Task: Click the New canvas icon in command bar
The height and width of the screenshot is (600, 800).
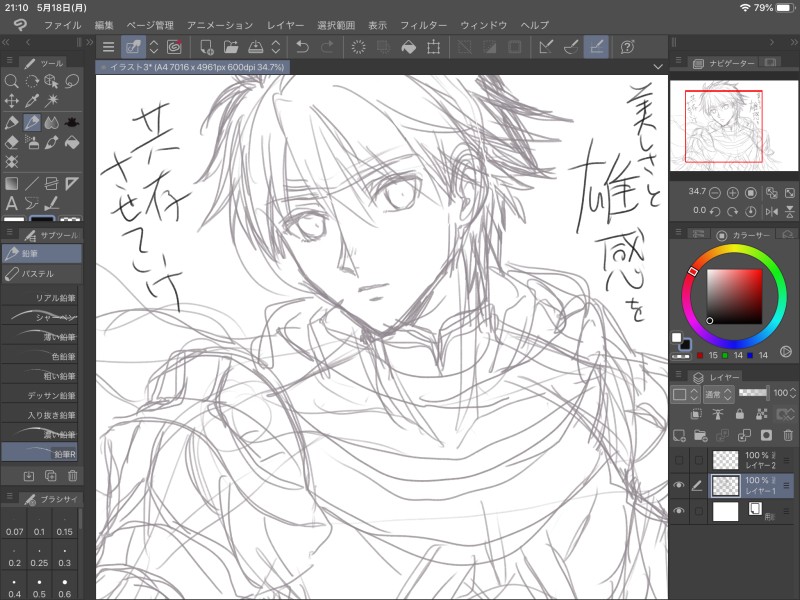Action: [207, 47]
